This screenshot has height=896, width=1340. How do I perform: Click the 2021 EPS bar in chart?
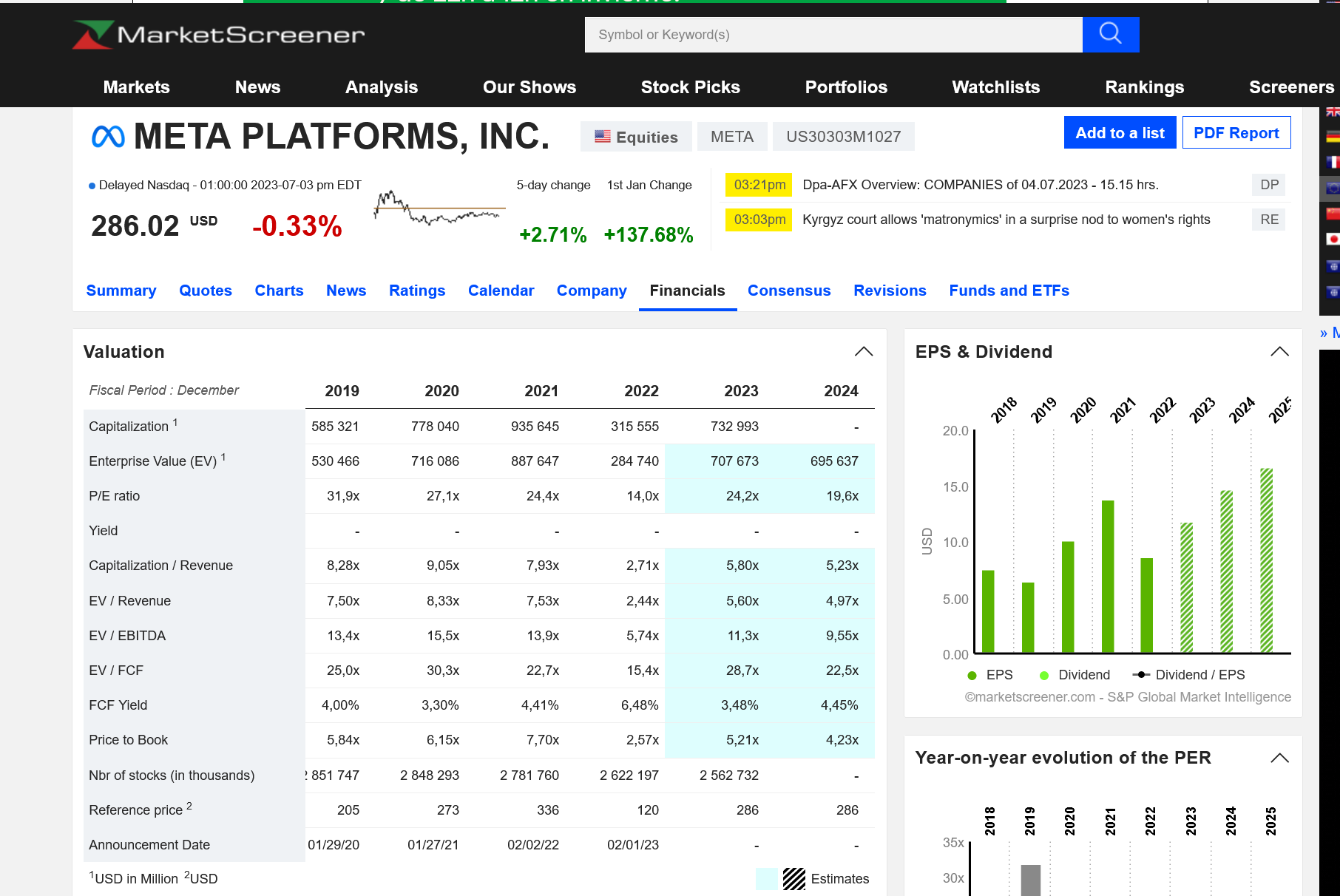tap(1108, 577)
